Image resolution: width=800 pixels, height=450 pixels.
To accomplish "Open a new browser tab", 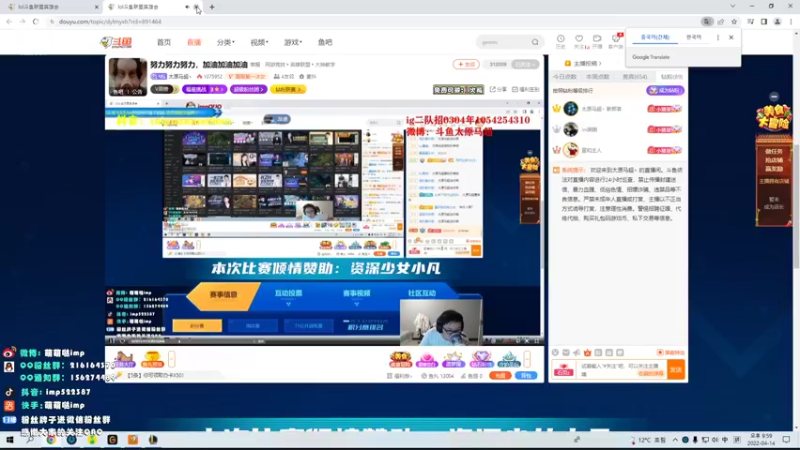I will pyautogui.click(x=212, y=7).
